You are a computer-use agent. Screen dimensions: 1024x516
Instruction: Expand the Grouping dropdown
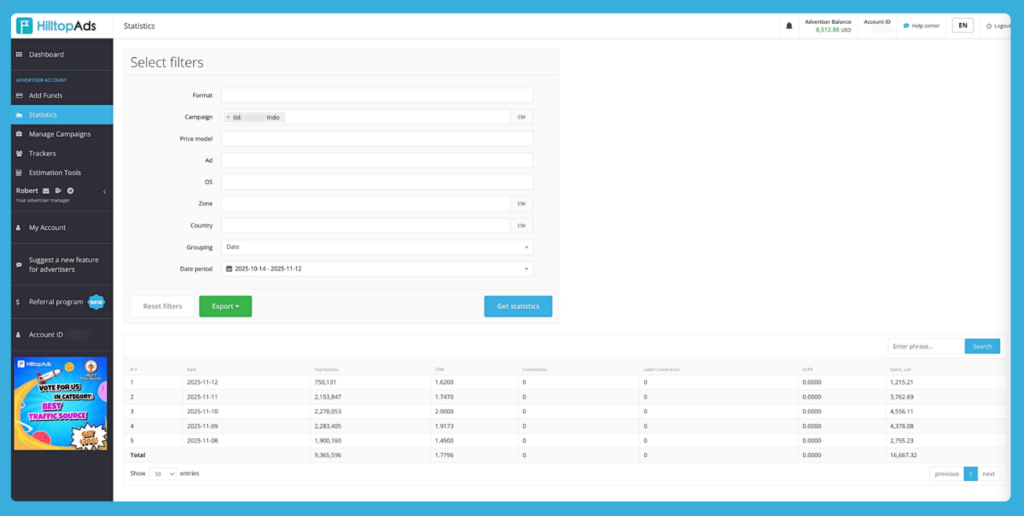pyautogui.click(x=377, y=246)
